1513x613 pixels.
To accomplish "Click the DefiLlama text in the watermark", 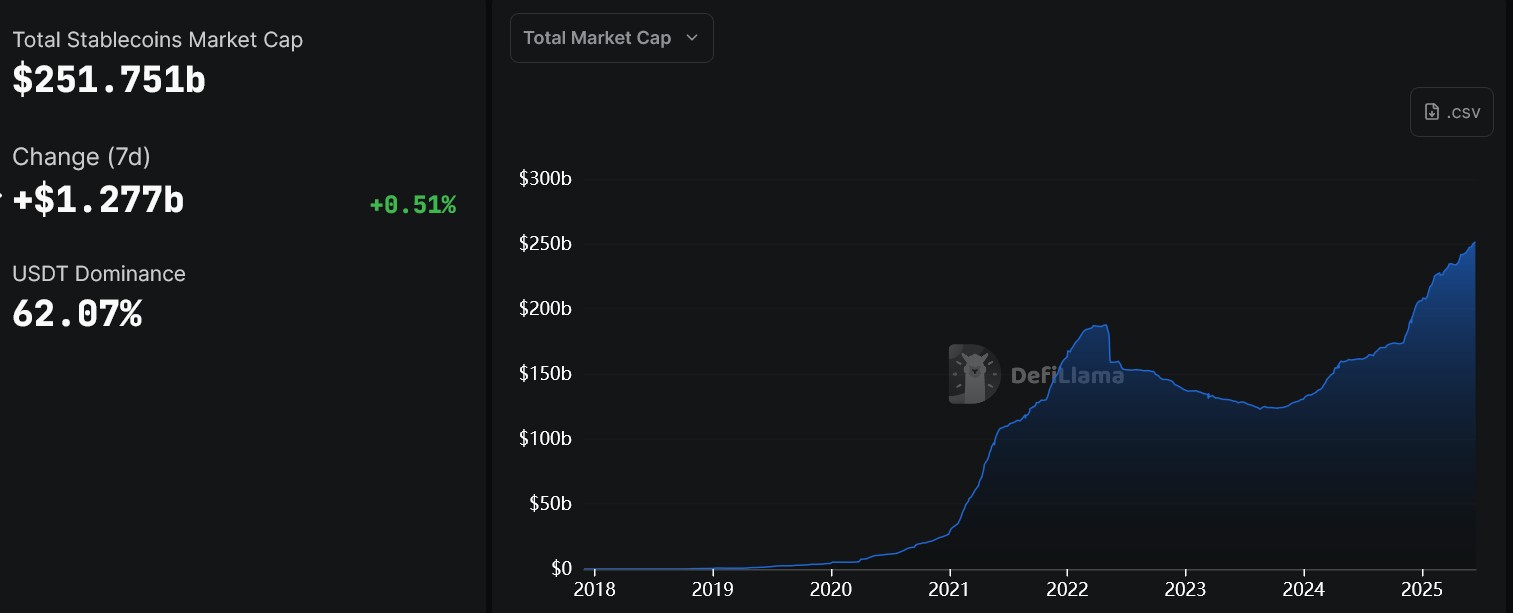I will click(1066, 376).
